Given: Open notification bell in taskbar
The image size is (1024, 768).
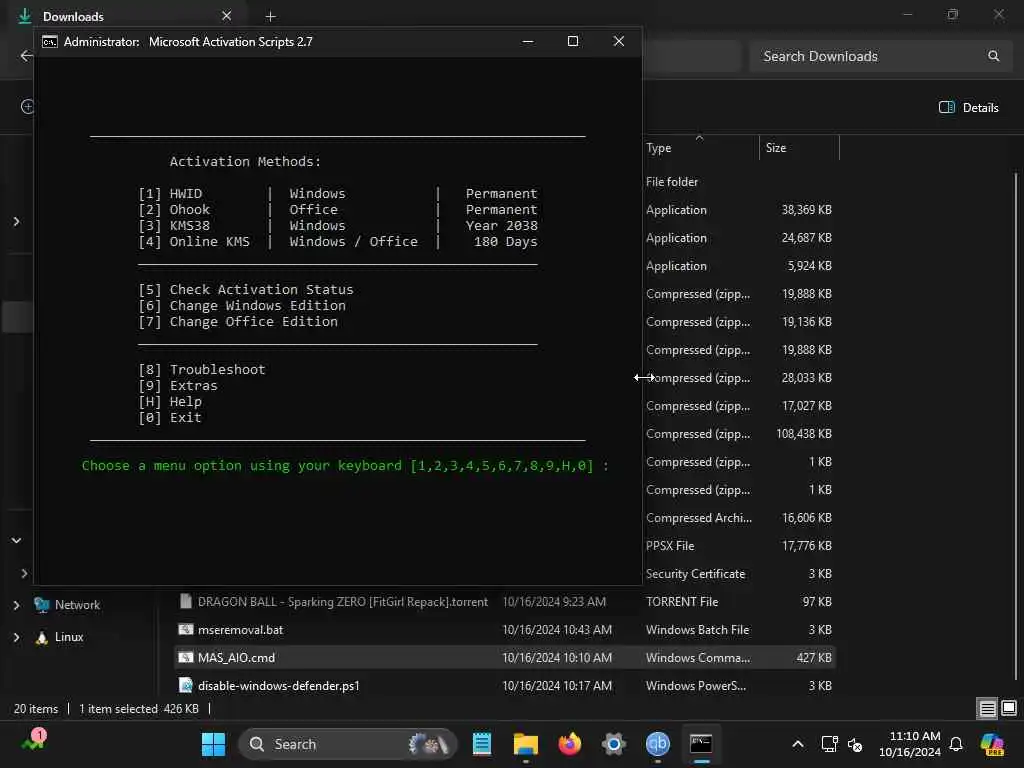Looking at the screenshot, I should 956,744.
